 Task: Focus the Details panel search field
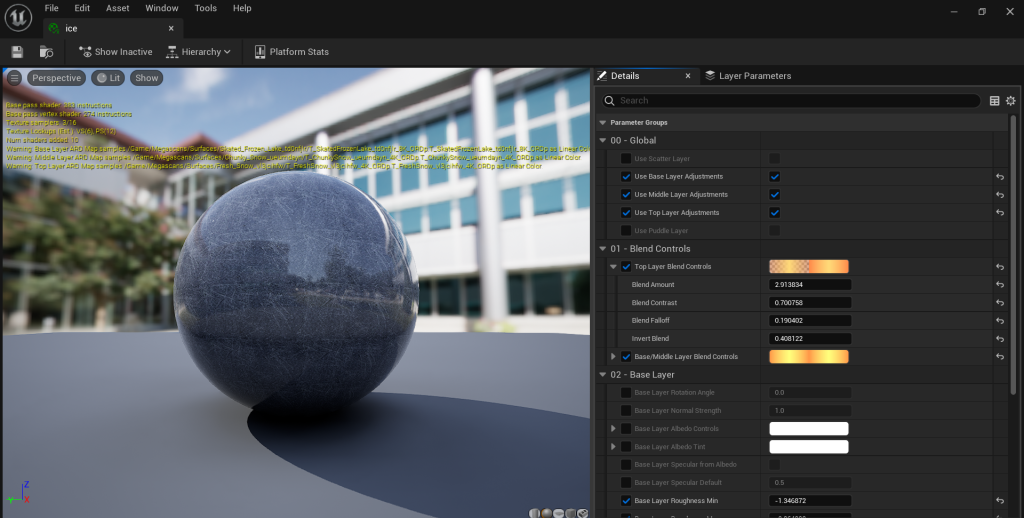tap(792, 101)
